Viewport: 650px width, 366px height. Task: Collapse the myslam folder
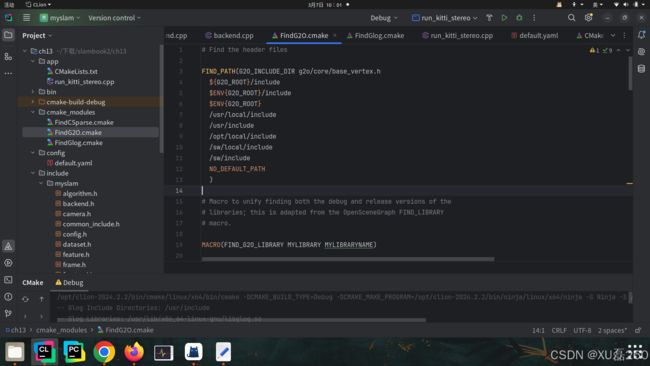coord(41,183)
